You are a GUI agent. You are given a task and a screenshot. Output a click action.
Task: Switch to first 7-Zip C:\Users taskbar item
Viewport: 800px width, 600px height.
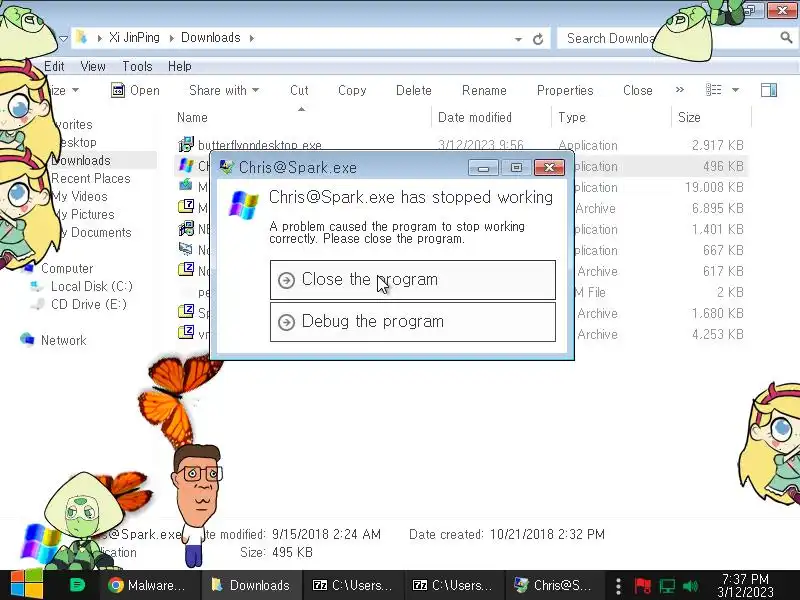[x=352, y=585]
